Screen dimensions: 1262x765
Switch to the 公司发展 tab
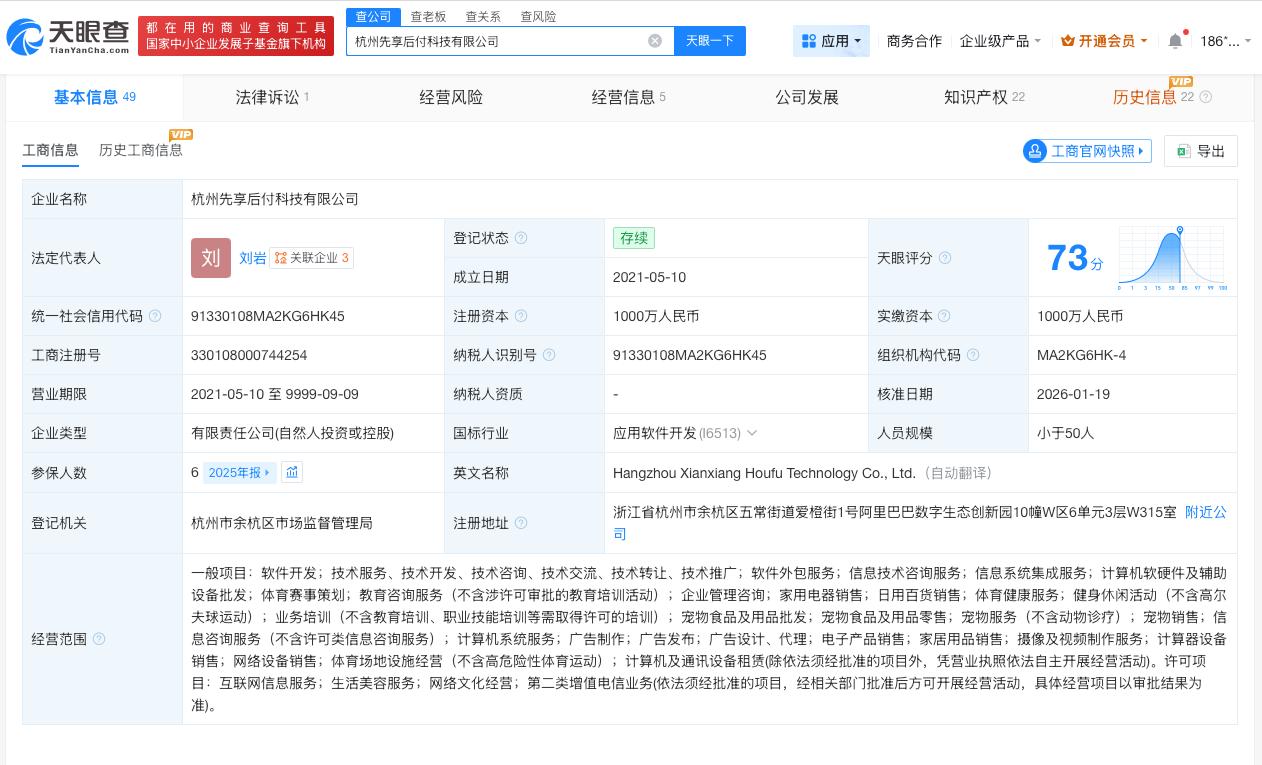[807, 97]
